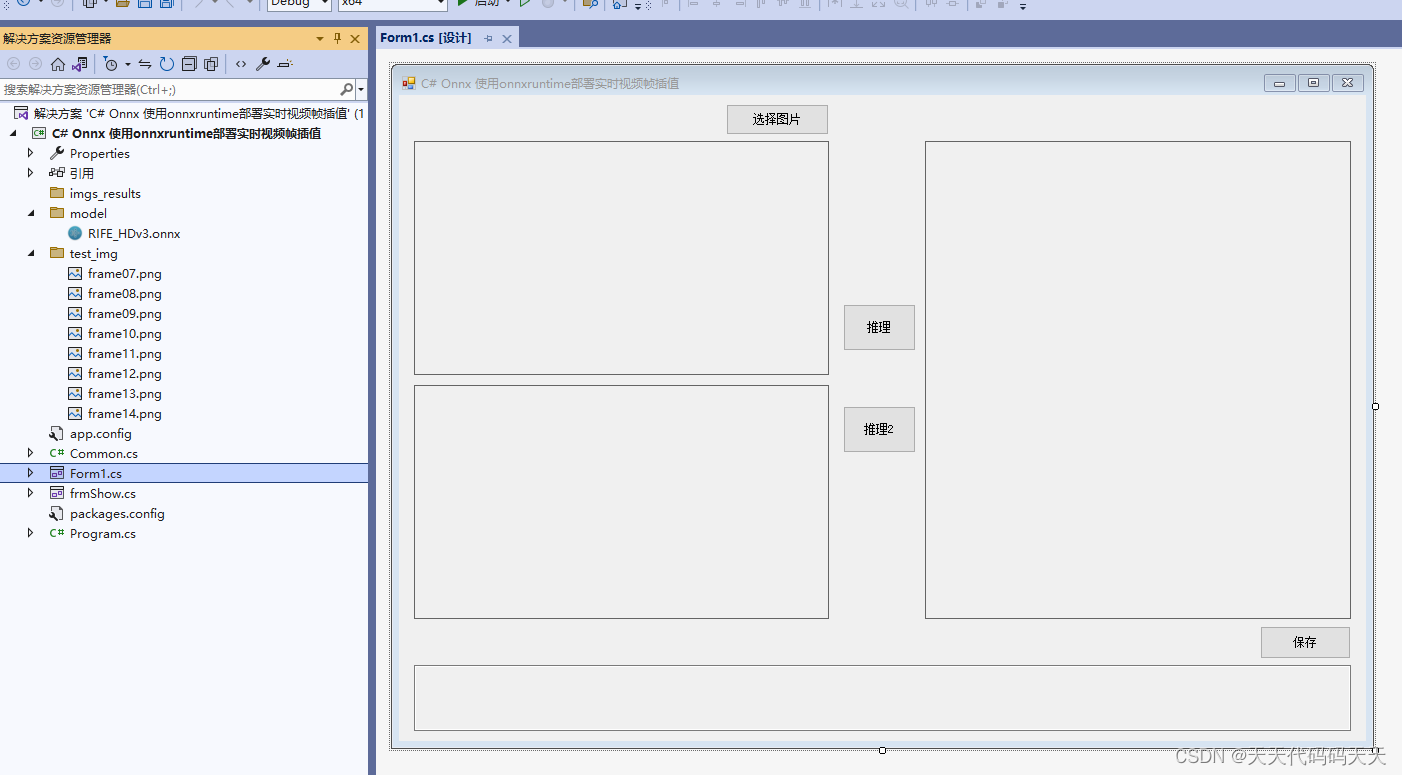
Task: Expand the pending changes filter dropdown arrow
Action: (128, 65)
